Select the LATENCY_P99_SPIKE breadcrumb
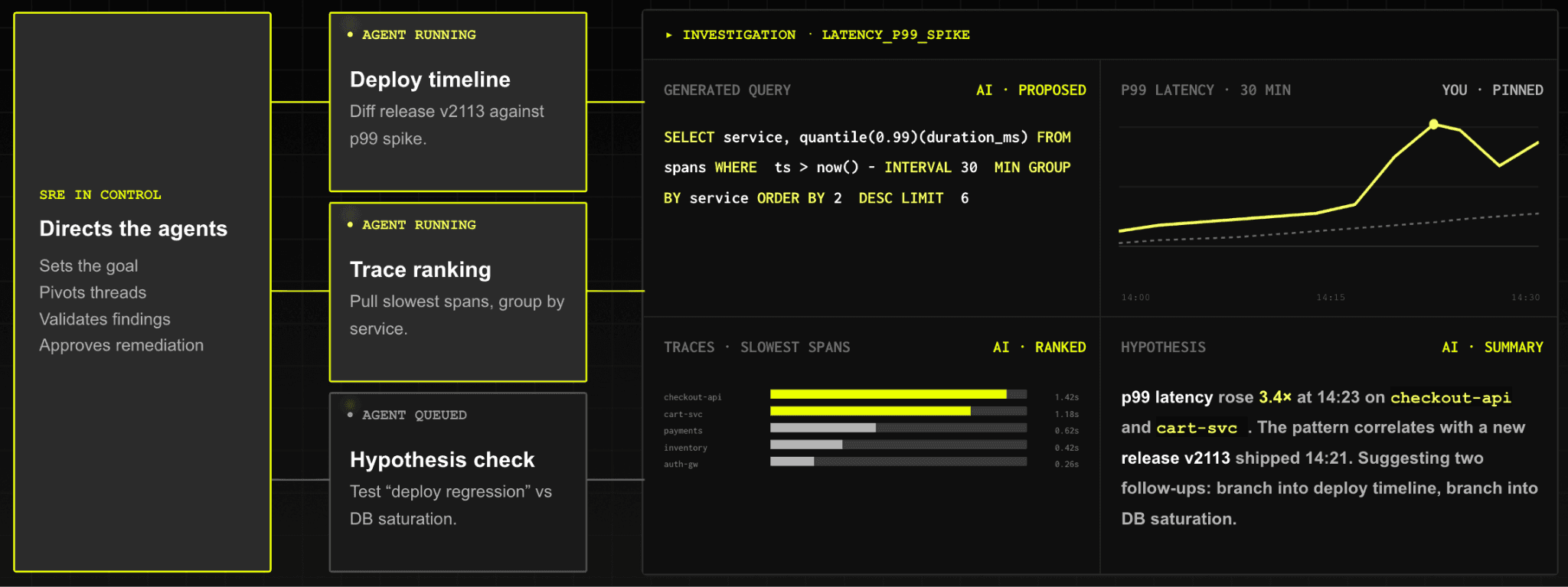The height and width of the screenshot is (587, 1568). pyautogui.click(x=895, y=35)
